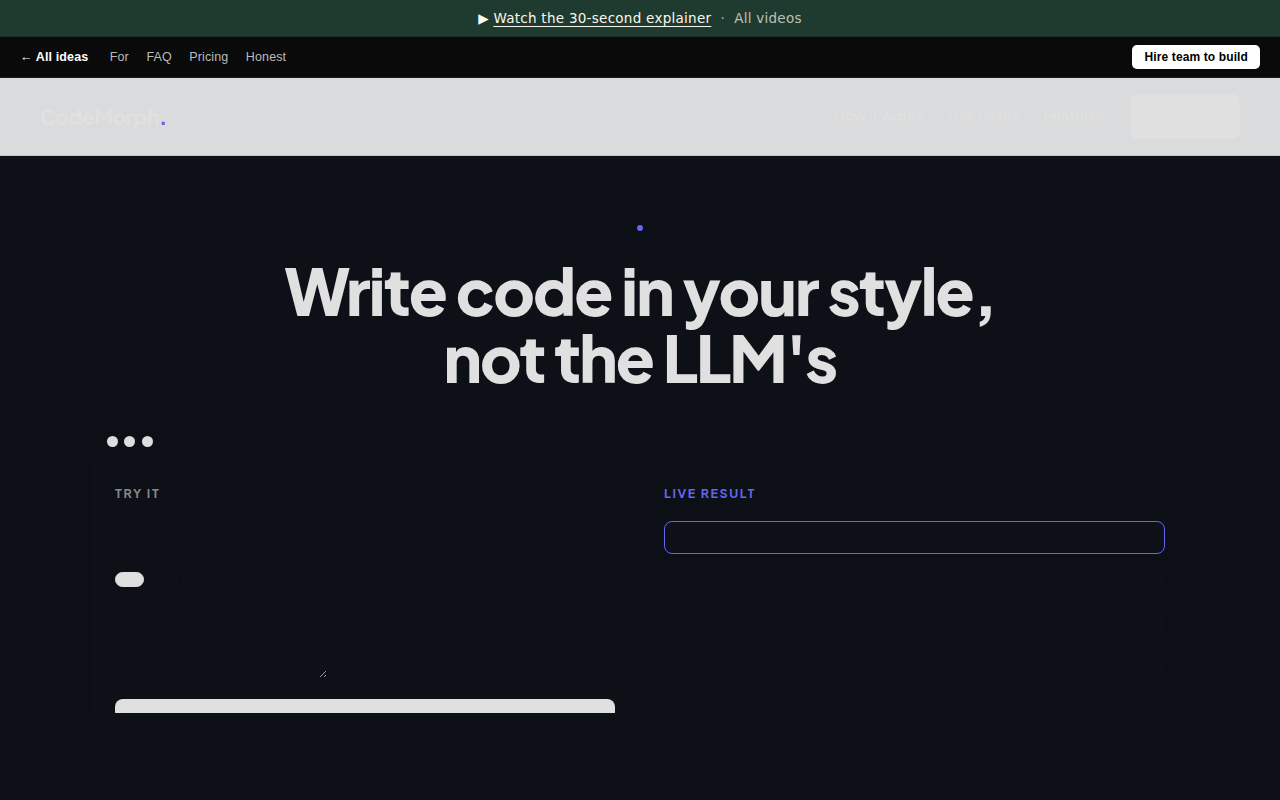Click the first window dot of the demo panel
Image resolution: width=1280 pixels, height=800 pixels.
tap(112, 441)
